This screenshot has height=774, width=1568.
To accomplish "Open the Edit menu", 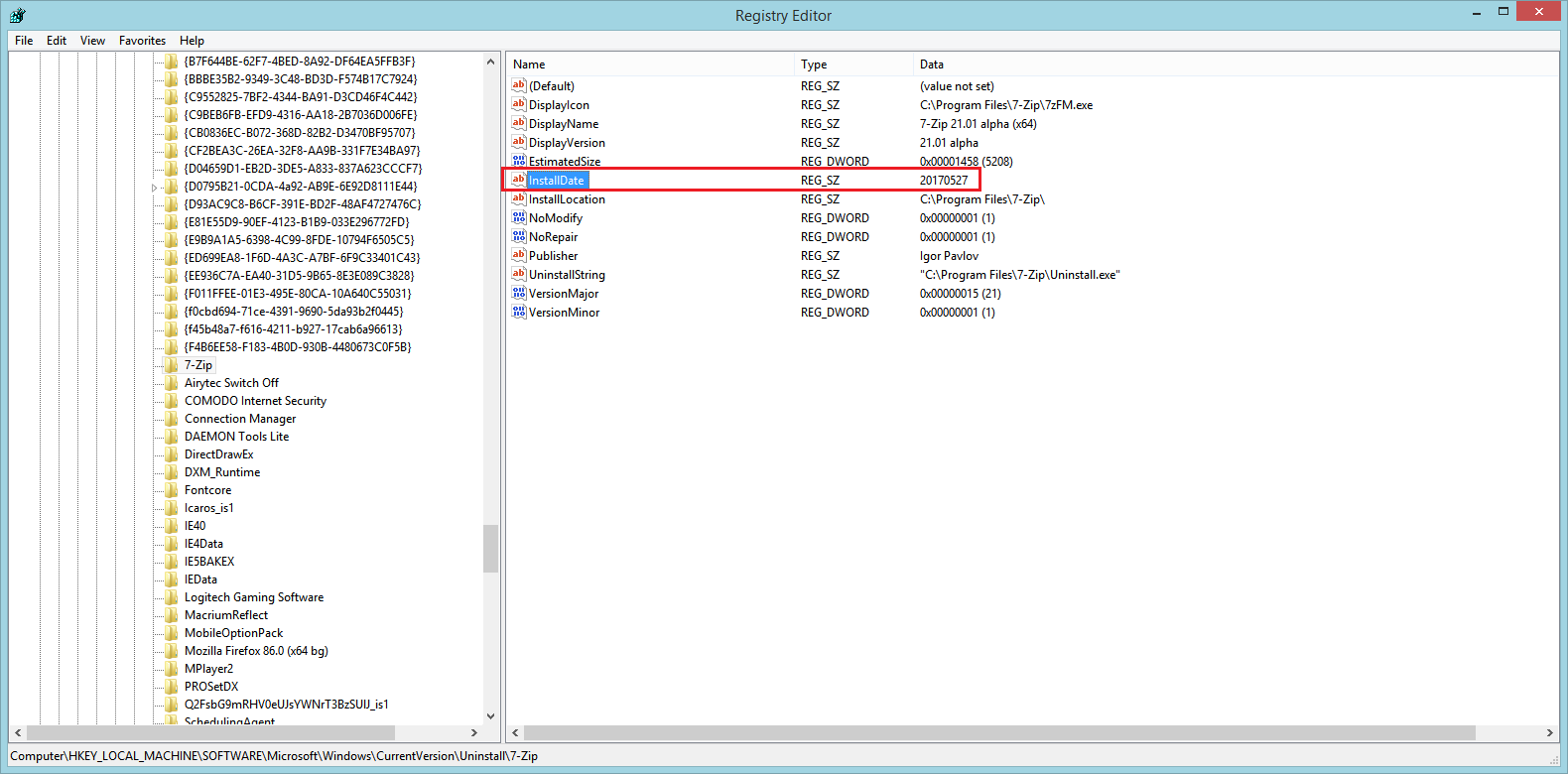I will pos(57,41).
